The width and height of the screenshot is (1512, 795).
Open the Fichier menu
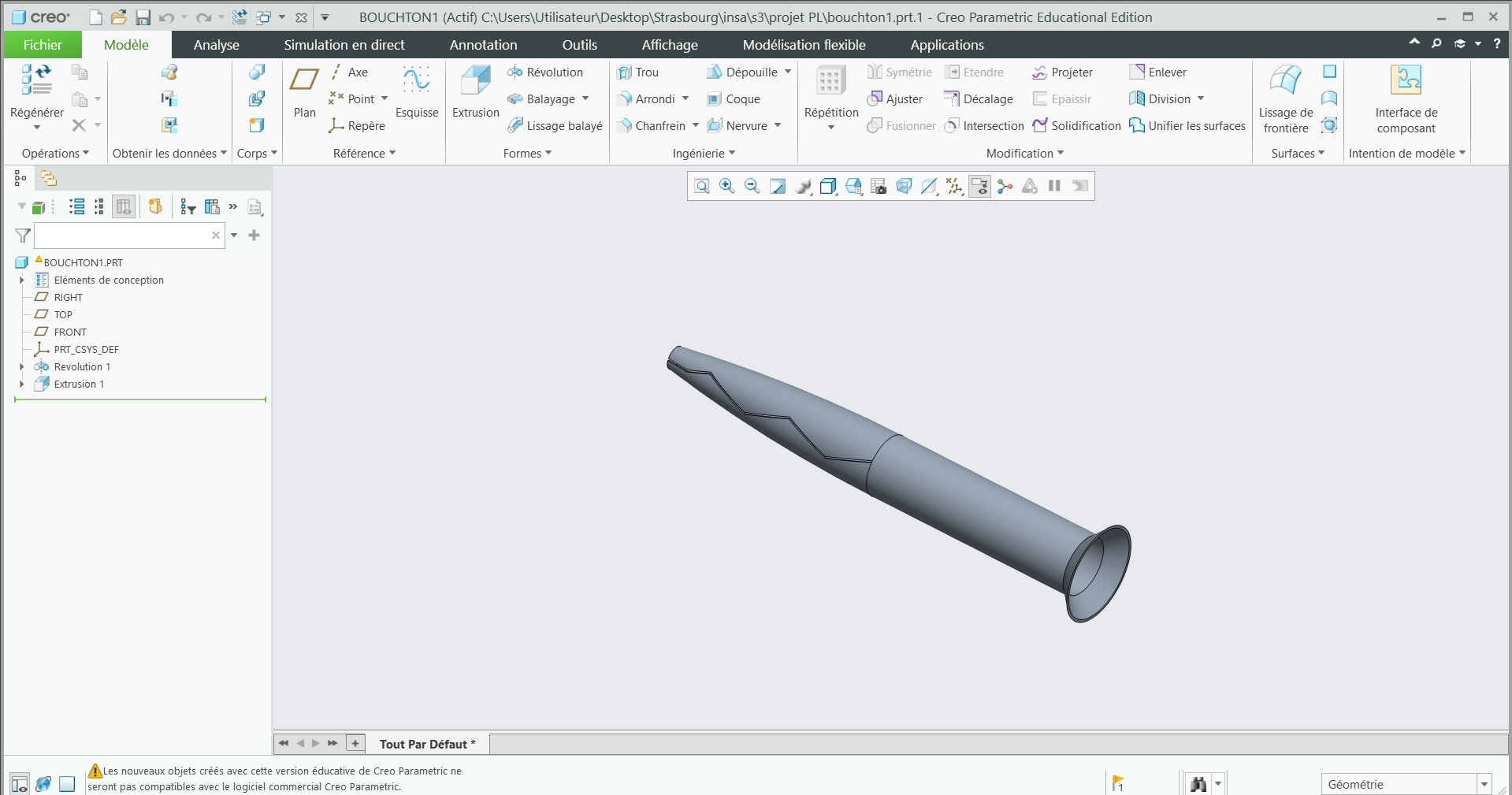(x=43, y=45)
